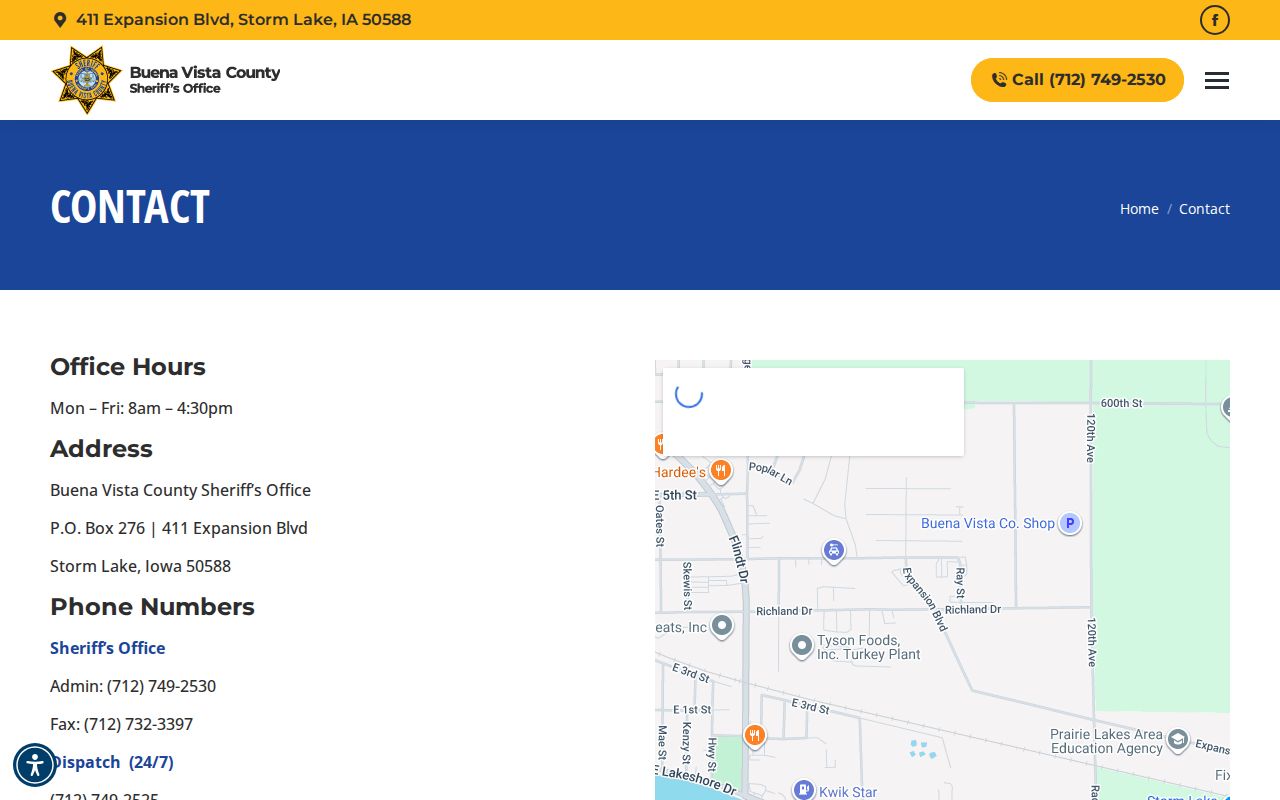
Task: Click the loading map info card
Action: coord(813,412)
